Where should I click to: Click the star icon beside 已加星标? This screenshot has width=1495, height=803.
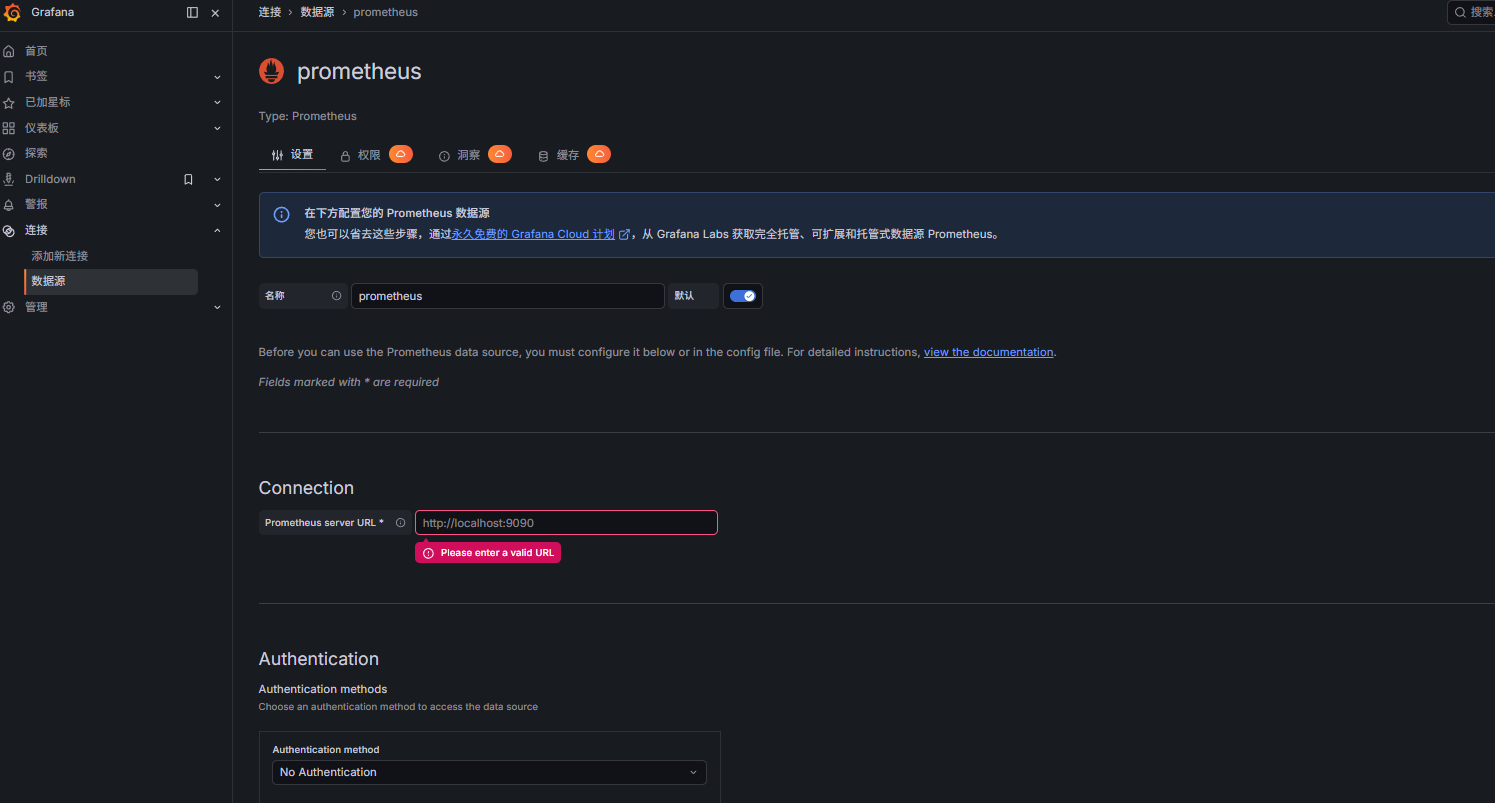[9, 103]
